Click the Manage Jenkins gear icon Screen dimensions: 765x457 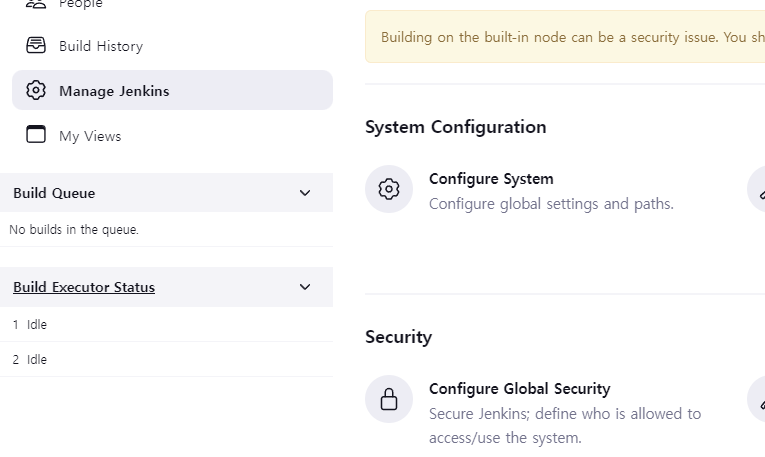36,90
